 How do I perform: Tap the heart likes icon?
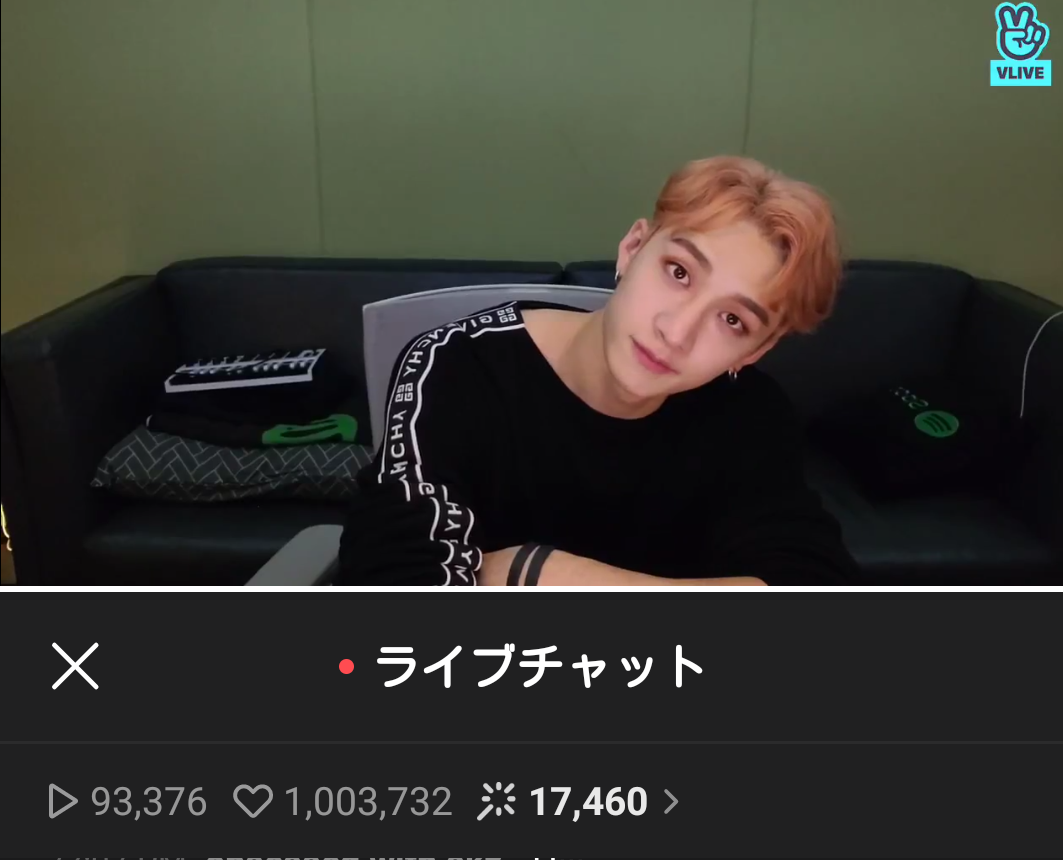tap(253, 801)
